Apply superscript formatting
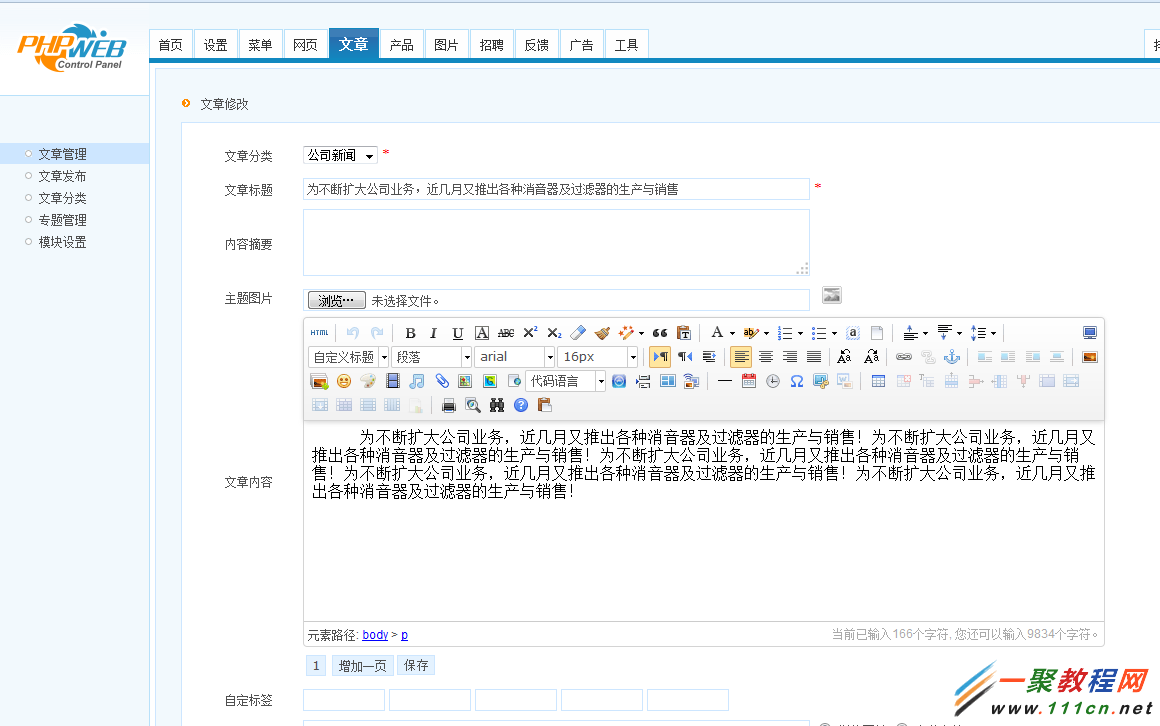 (530, 333)
